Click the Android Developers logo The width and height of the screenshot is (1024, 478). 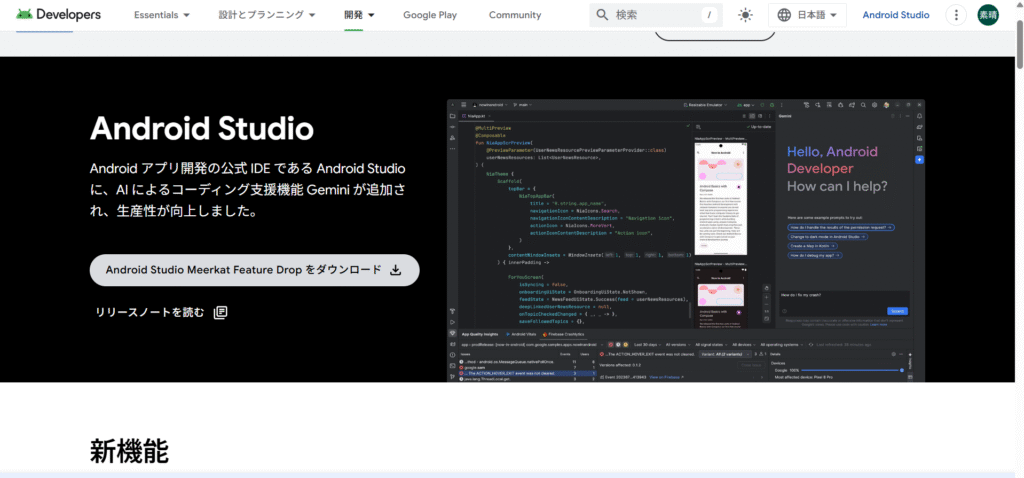click(x=59, y=14)
